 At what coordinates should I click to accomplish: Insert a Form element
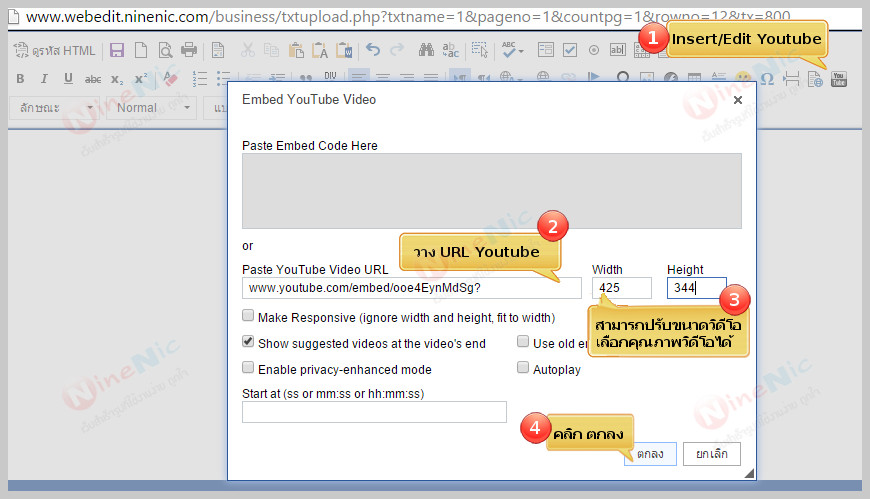click(x=545, y=51)
